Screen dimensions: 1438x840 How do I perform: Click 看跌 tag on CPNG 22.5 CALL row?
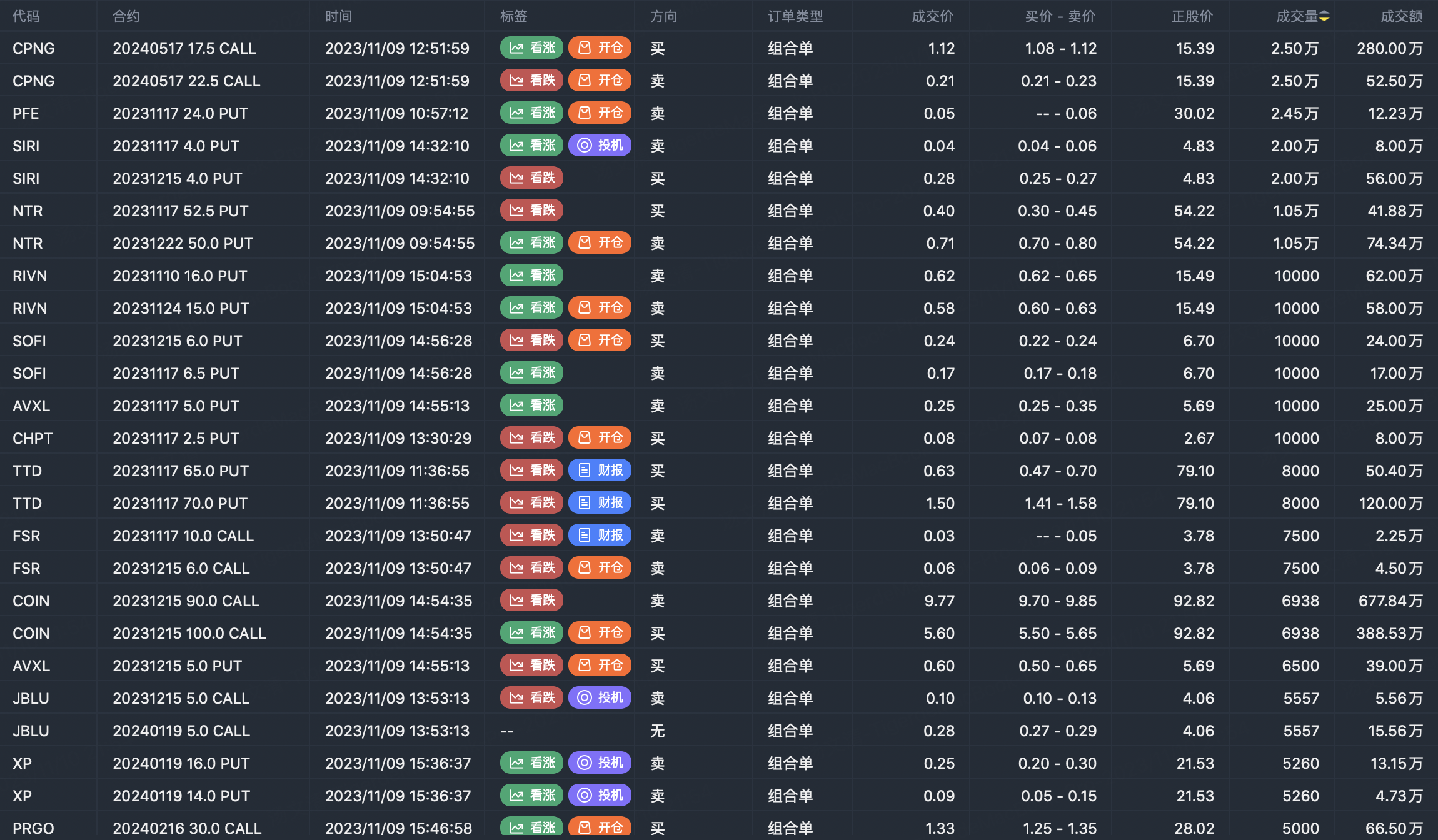[x=531, y=81]
